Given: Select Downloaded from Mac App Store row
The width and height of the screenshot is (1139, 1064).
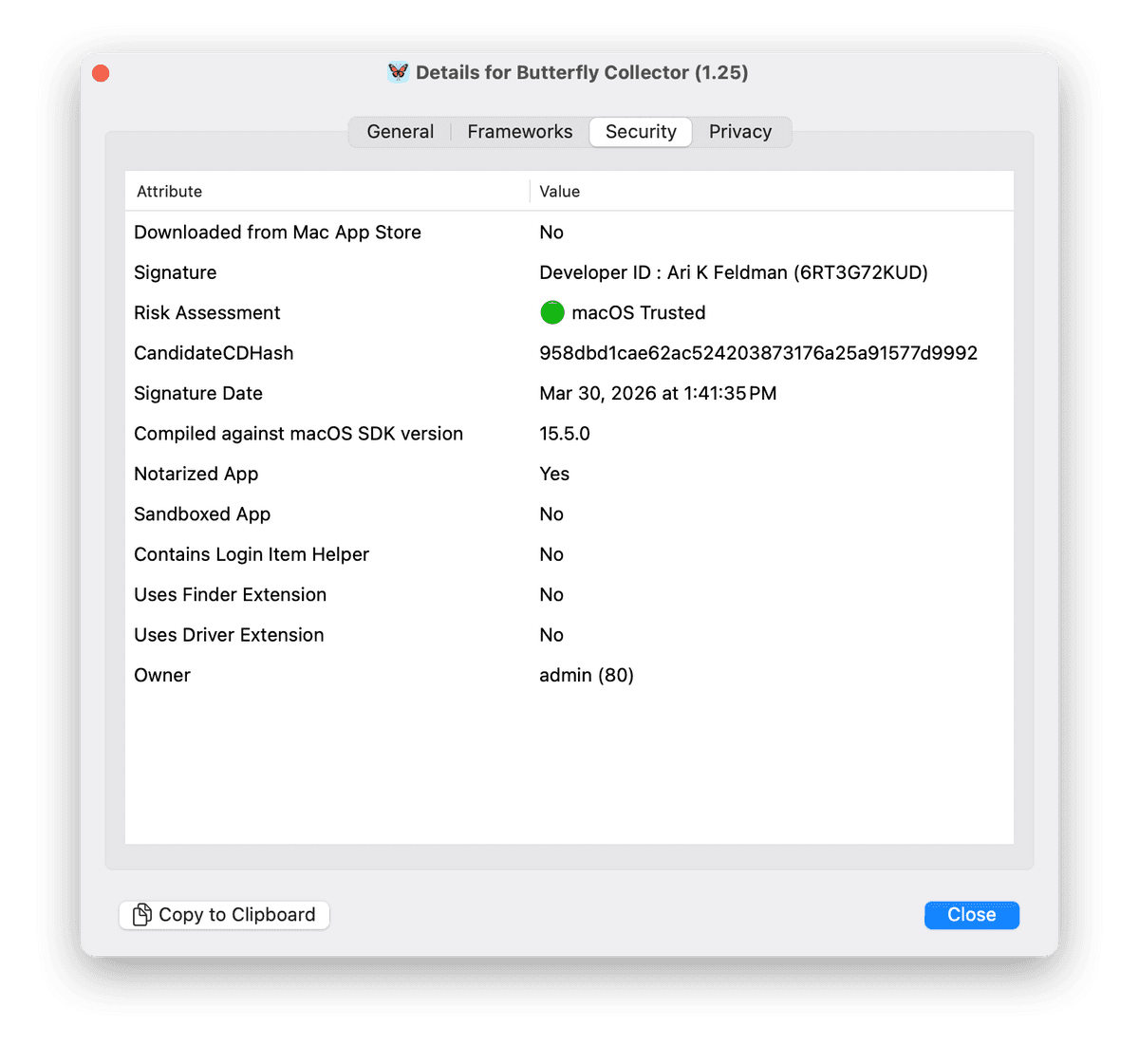Looking at the screenshot, I should pyautogui.click(x=277, y=233).
